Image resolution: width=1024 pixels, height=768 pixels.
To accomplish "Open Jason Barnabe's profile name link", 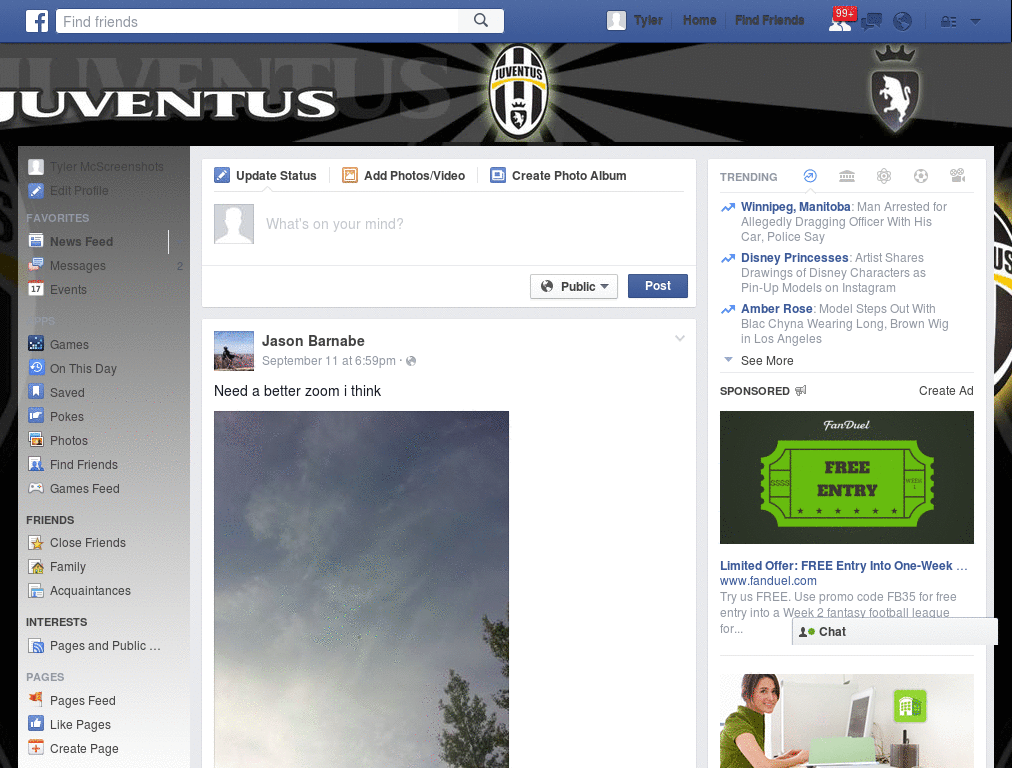I will coord(313,341).
